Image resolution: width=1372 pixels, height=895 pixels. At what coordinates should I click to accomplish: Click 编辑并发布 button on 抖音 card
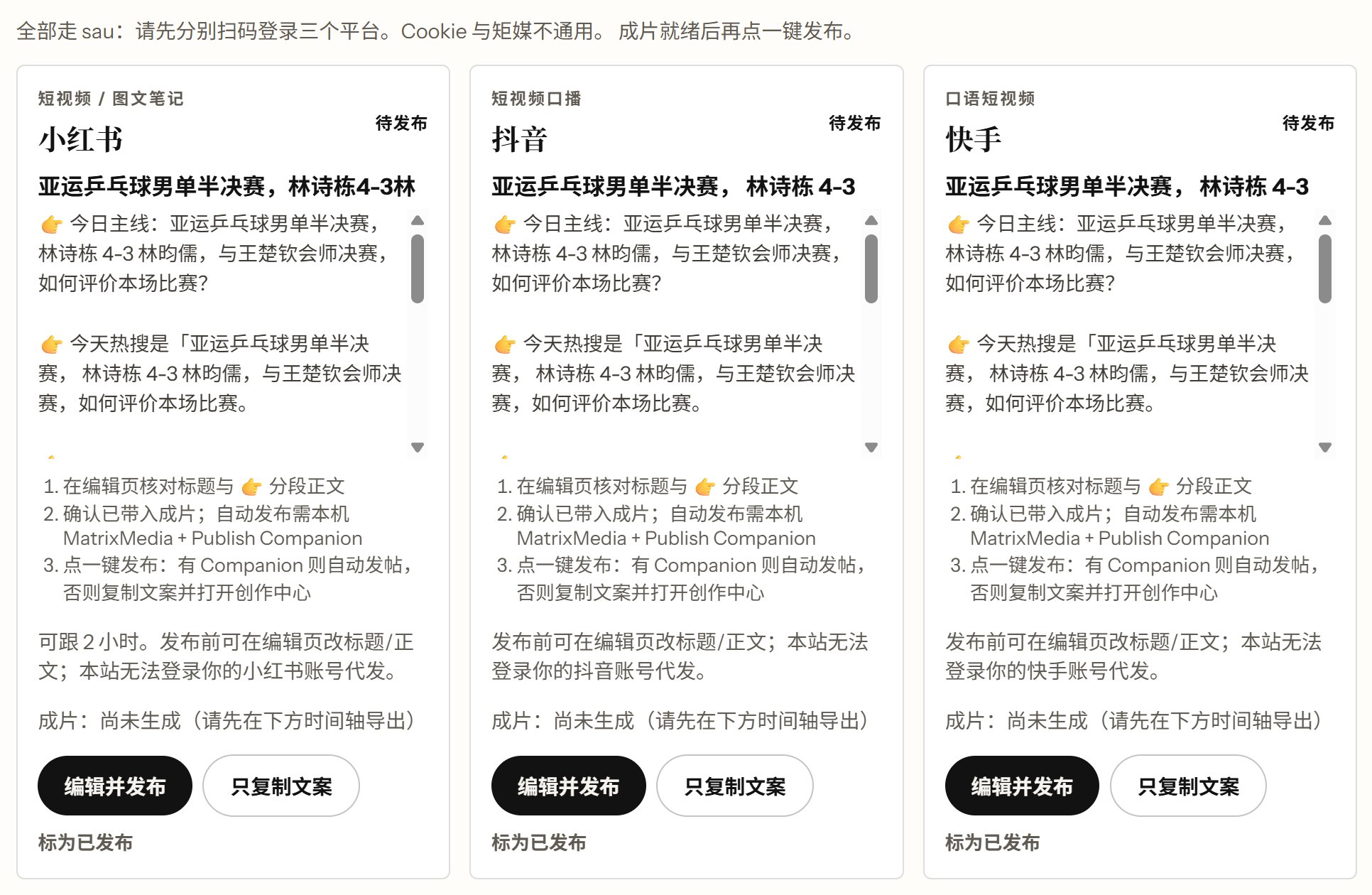(568, 786)
